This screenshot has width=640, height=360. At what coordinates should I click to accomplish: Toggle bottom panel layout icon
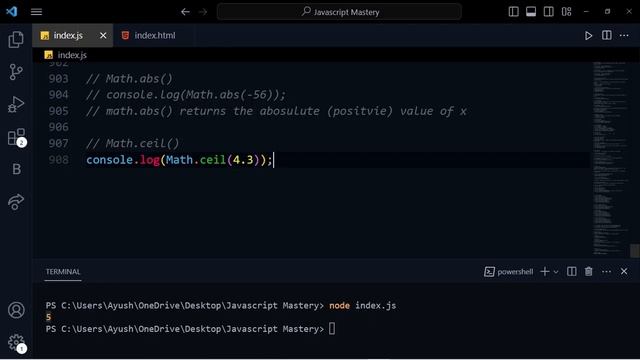[531, 12]
